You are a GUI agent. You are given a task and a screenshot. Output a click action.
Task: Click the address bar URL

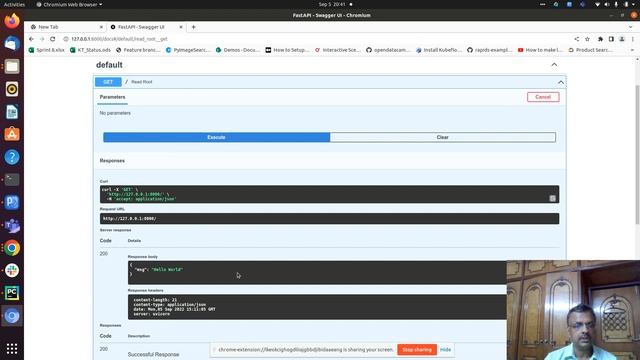(x=119, y=39)
